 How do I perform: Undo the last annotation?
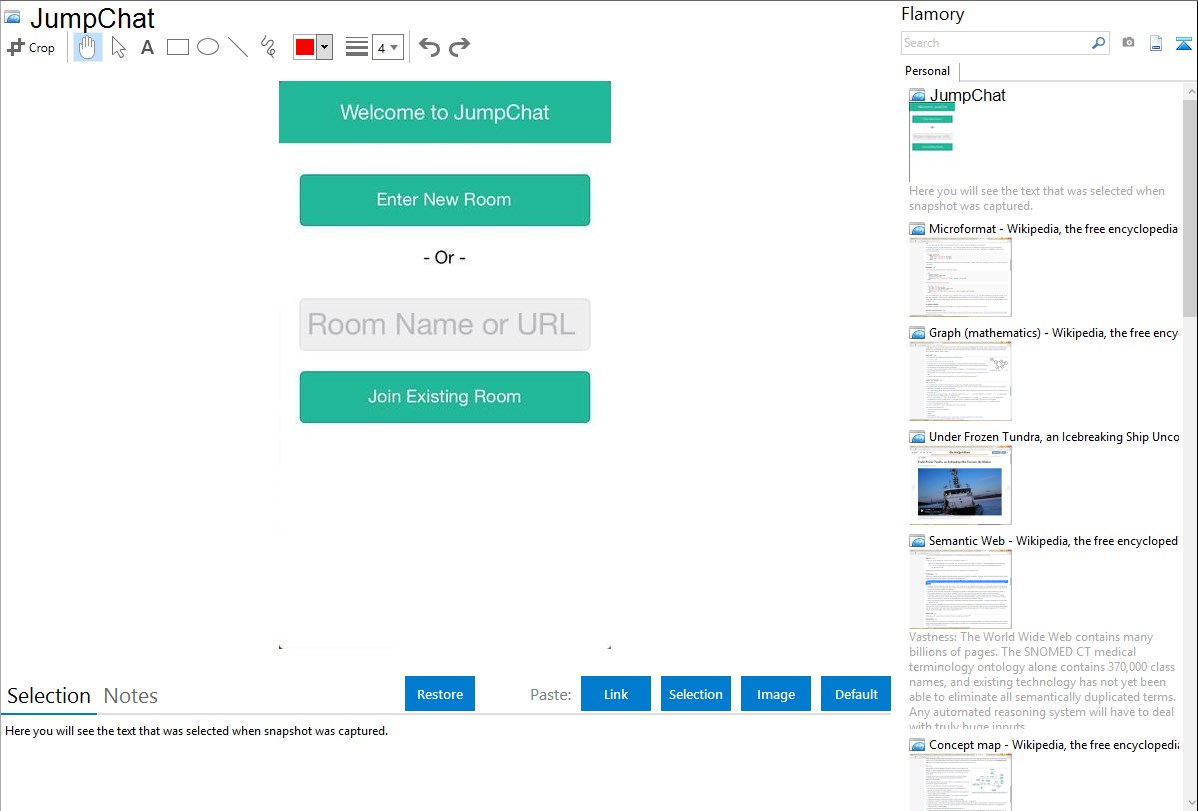click(x=429, y=47)
